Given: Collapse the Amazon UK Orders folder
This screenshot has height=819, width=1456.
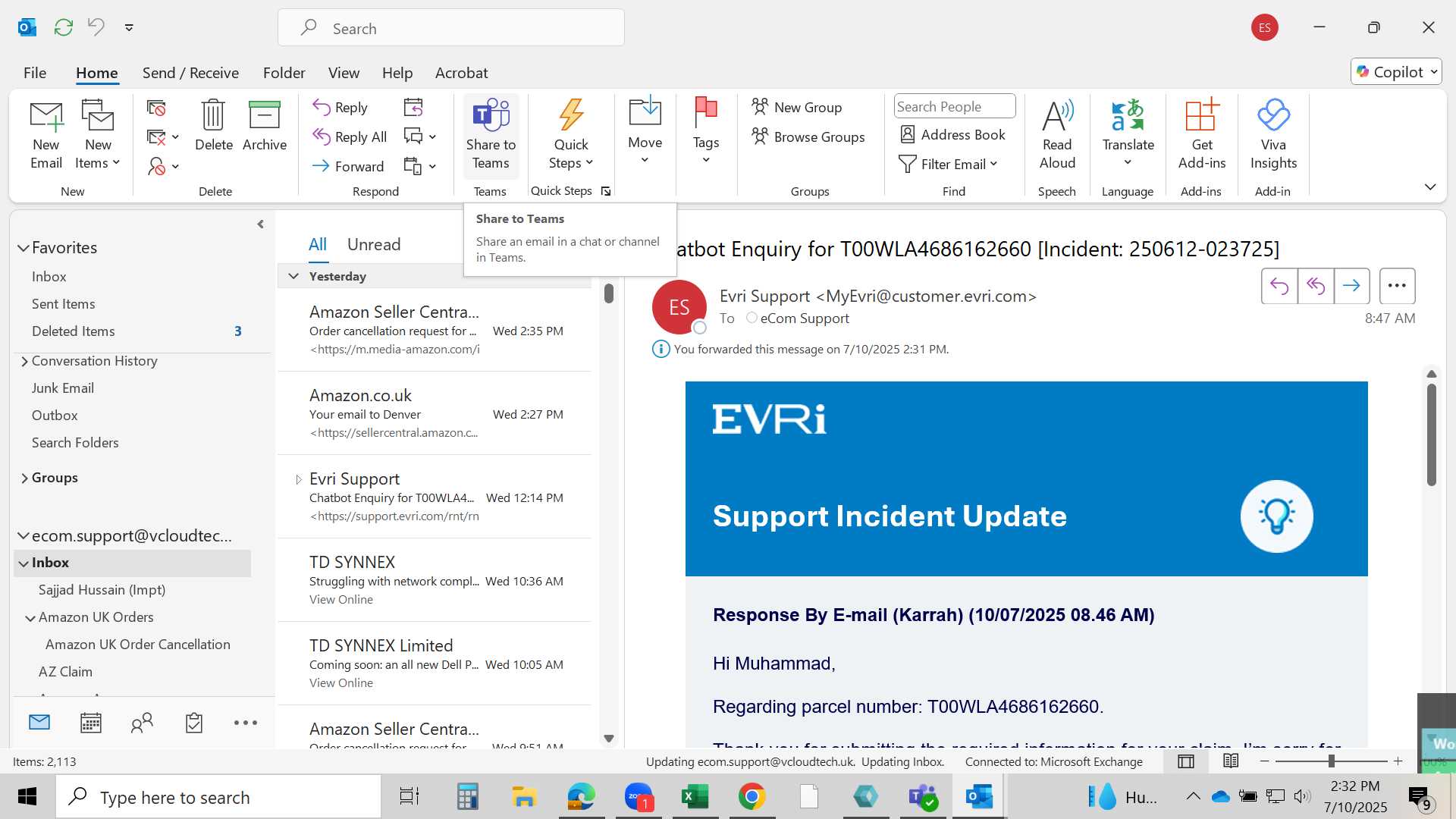Looking at the screenshot, I should coord(30,618).
